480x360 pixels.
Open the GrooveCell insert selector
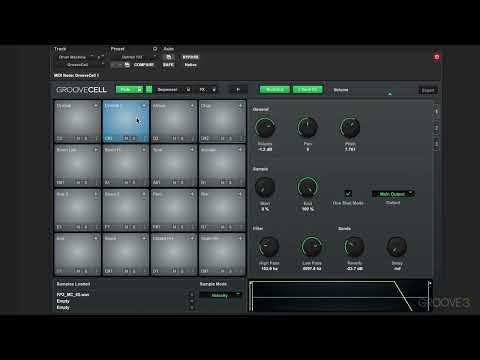point(80,64)
